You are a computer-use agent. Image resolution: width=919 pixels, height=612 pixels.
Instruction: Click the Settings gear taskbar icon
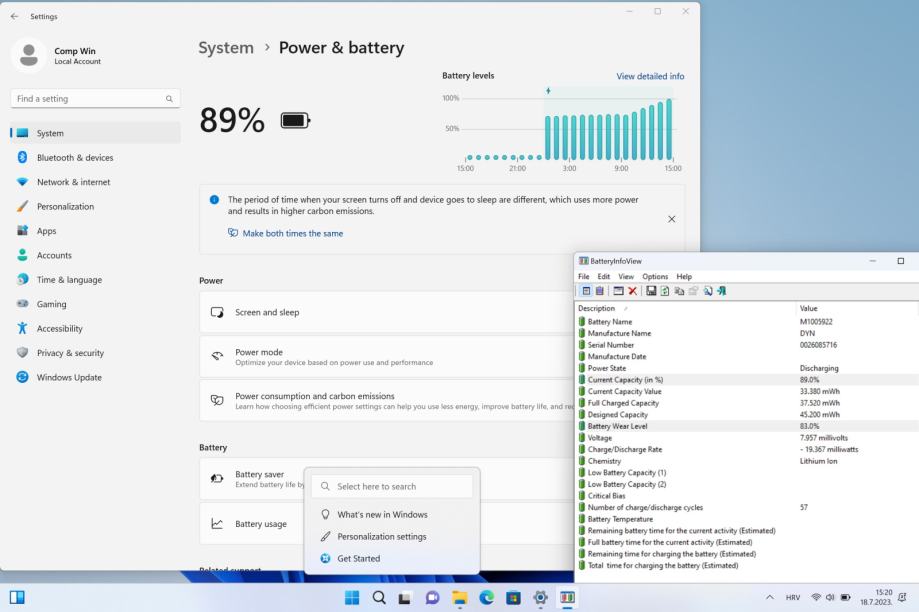[x=540, y=597]
